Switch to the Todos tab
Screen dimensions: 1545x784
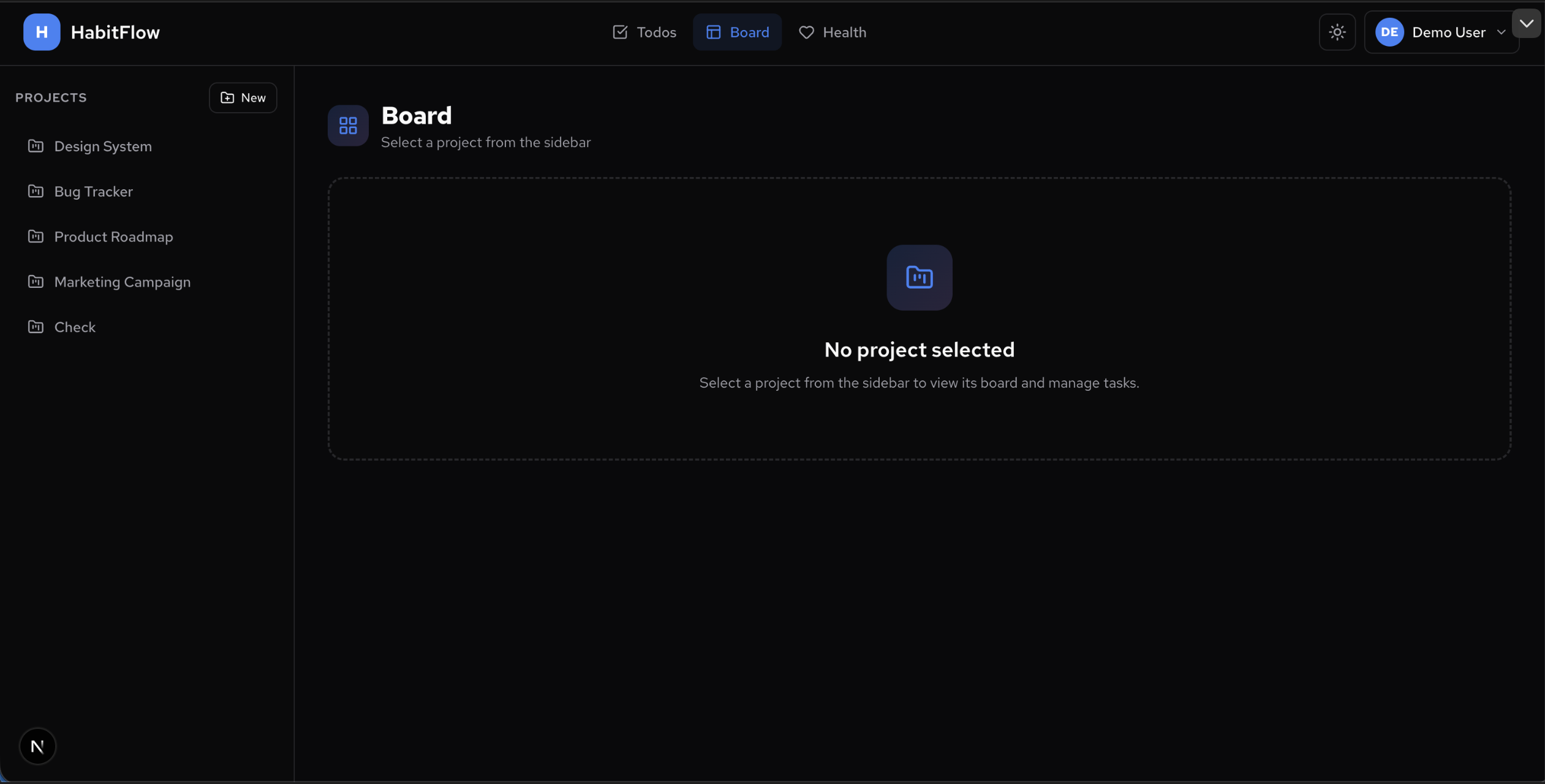pos(643,32)
